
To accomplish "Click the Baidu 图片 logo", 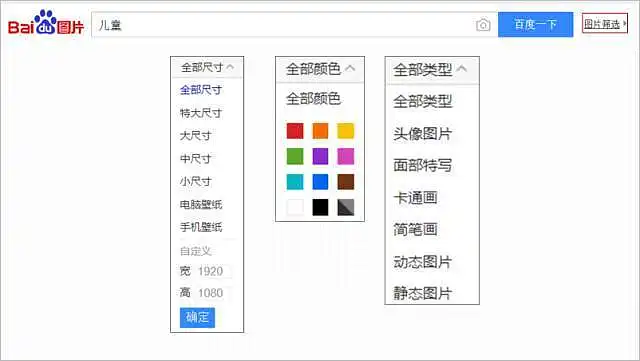I will 46,23.
